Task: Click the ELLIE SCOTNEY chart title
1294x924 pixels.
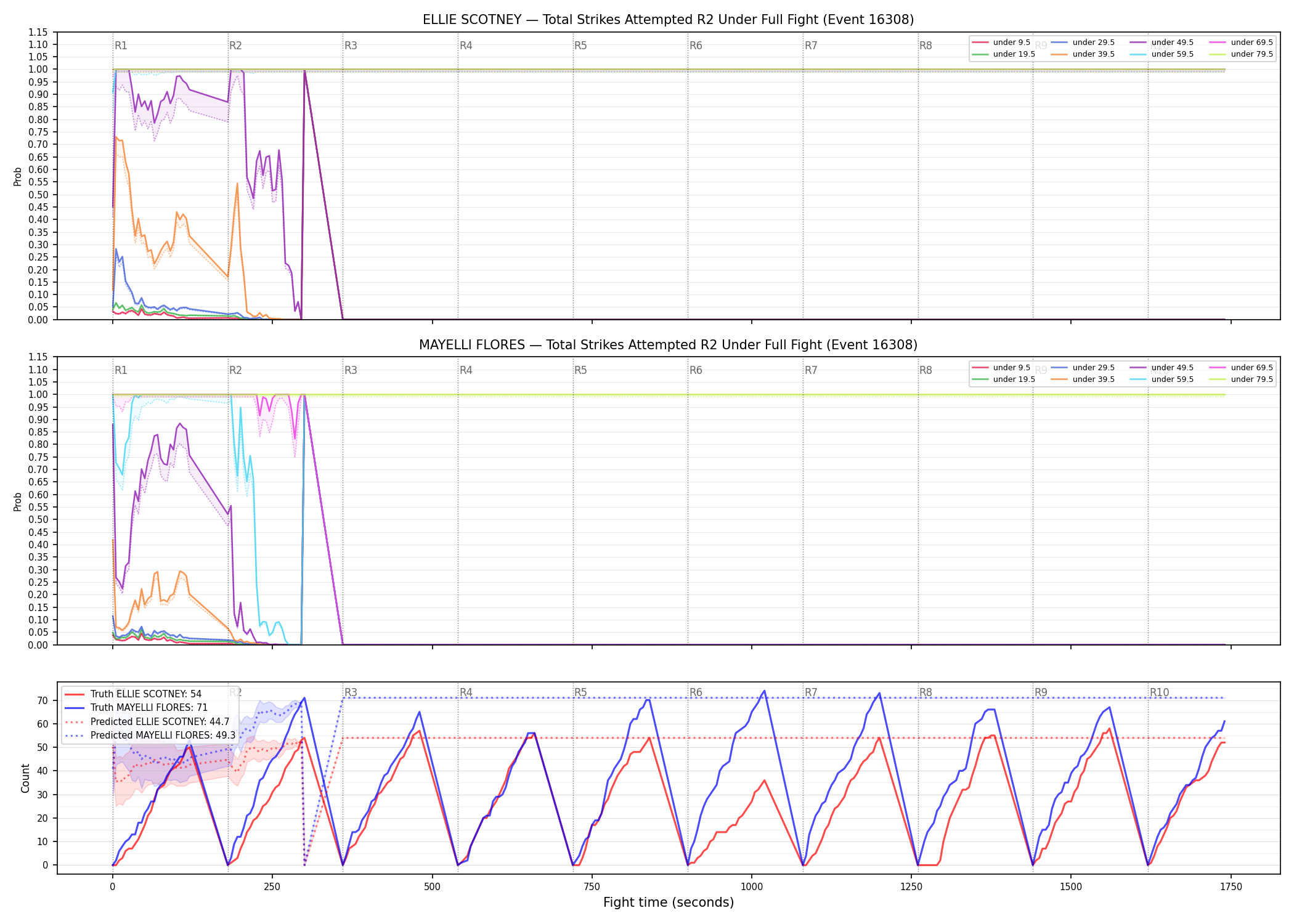Action: click(668, 20)
